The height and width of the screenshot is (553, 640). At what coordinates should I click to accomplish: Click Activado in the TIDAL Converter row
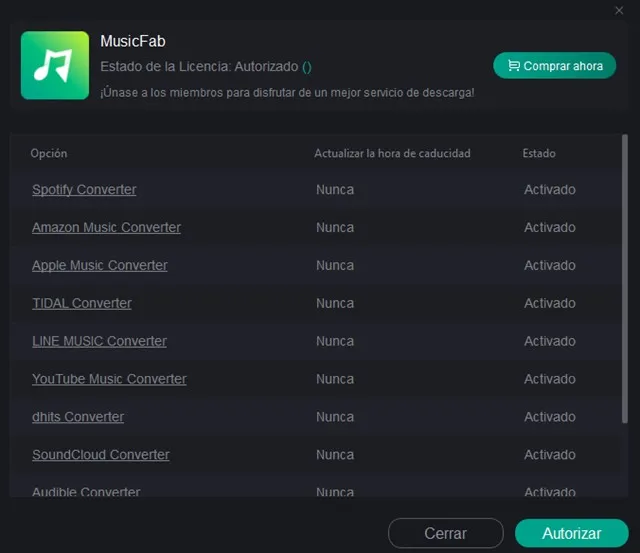click(x=549, y=303)
